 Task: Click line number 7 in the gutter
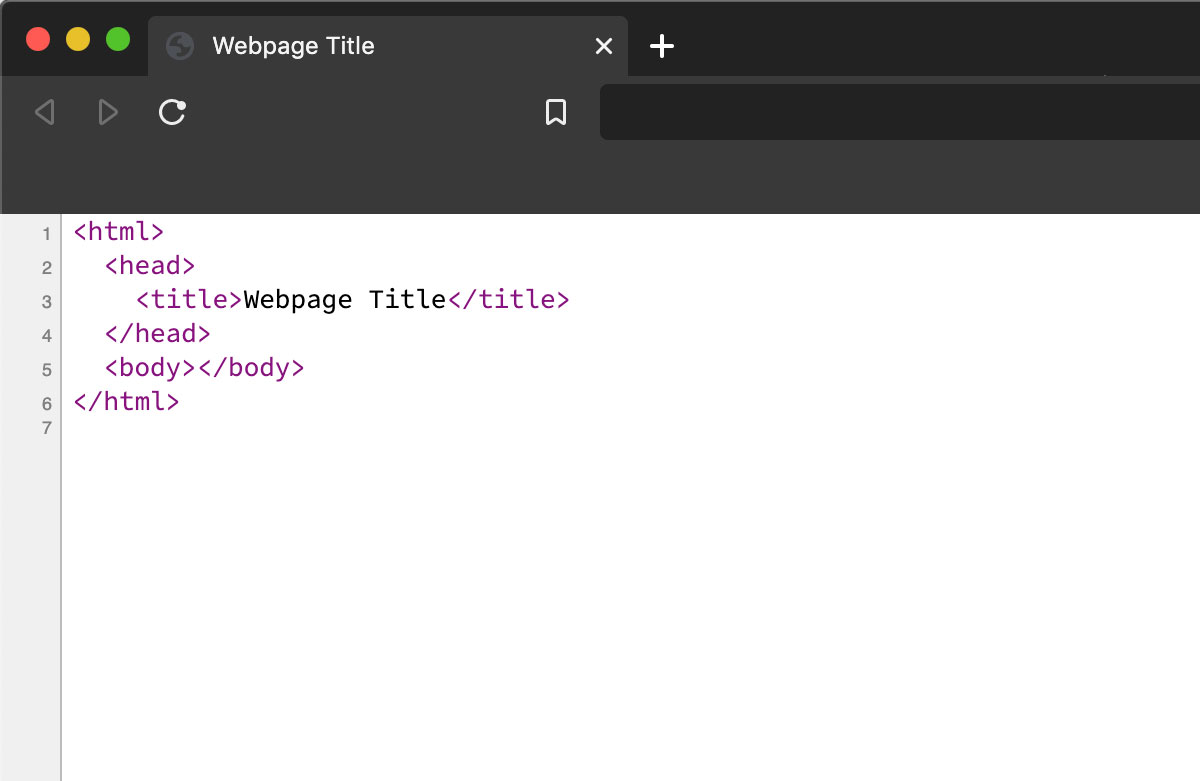pyautogui.click(x=46, y=428)
